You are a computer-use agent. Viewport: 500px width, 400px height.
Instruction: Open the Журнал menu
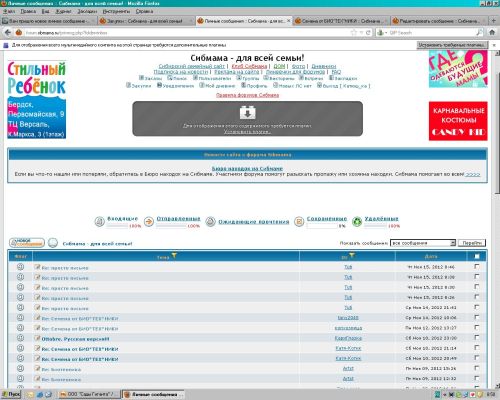click(63, 11)
